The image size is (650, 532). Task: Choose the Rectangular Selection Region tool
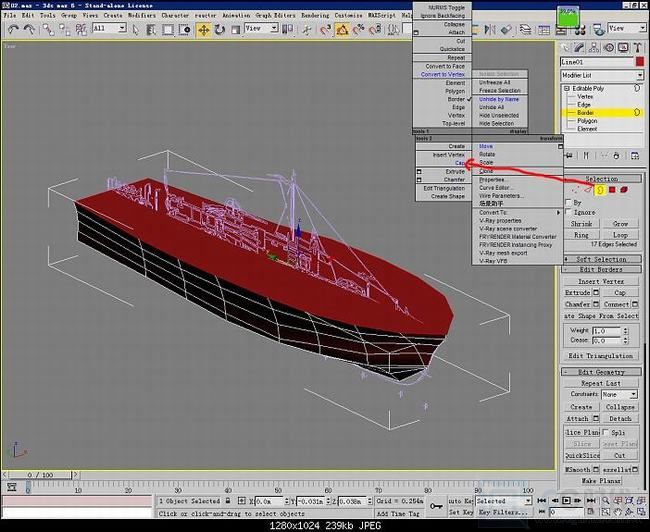[167, 29]
